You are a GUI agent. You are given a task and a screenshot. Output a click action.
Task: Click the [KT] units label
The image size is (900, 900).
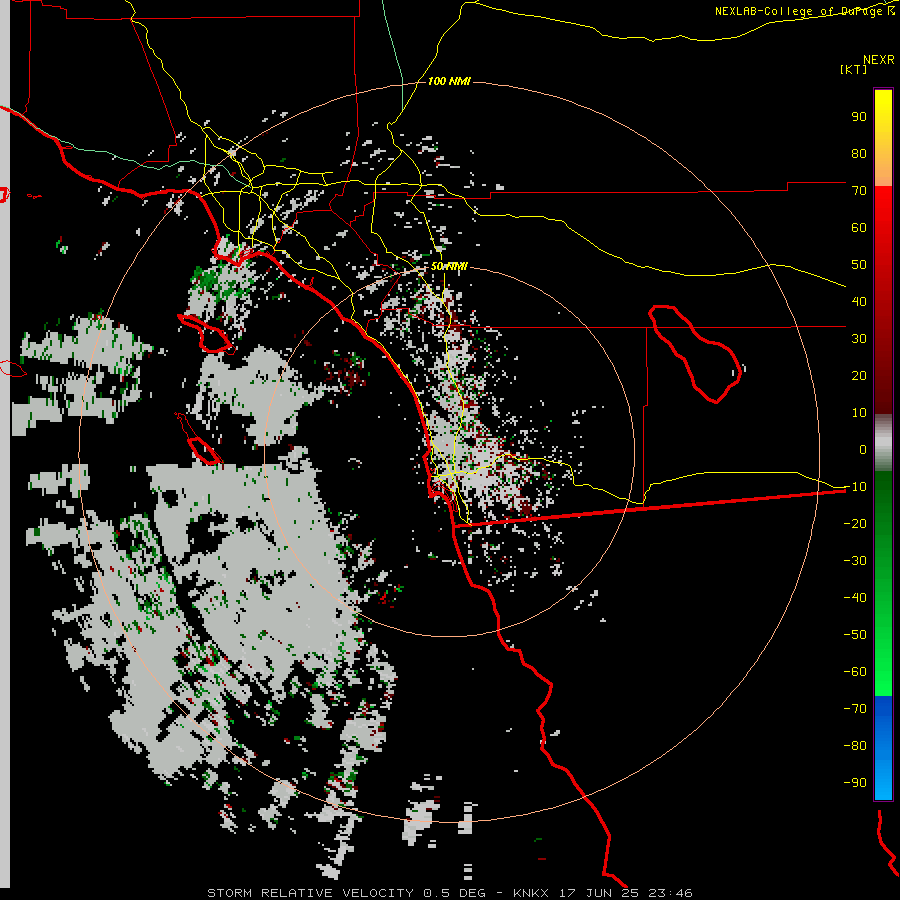tap(854, 69)
